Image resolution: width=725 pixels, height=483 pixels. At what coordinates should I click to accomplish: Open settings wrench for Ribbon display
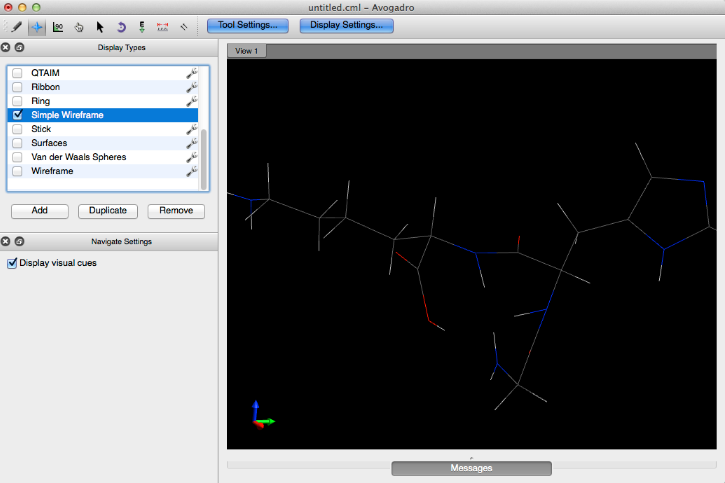click(191, 87)
